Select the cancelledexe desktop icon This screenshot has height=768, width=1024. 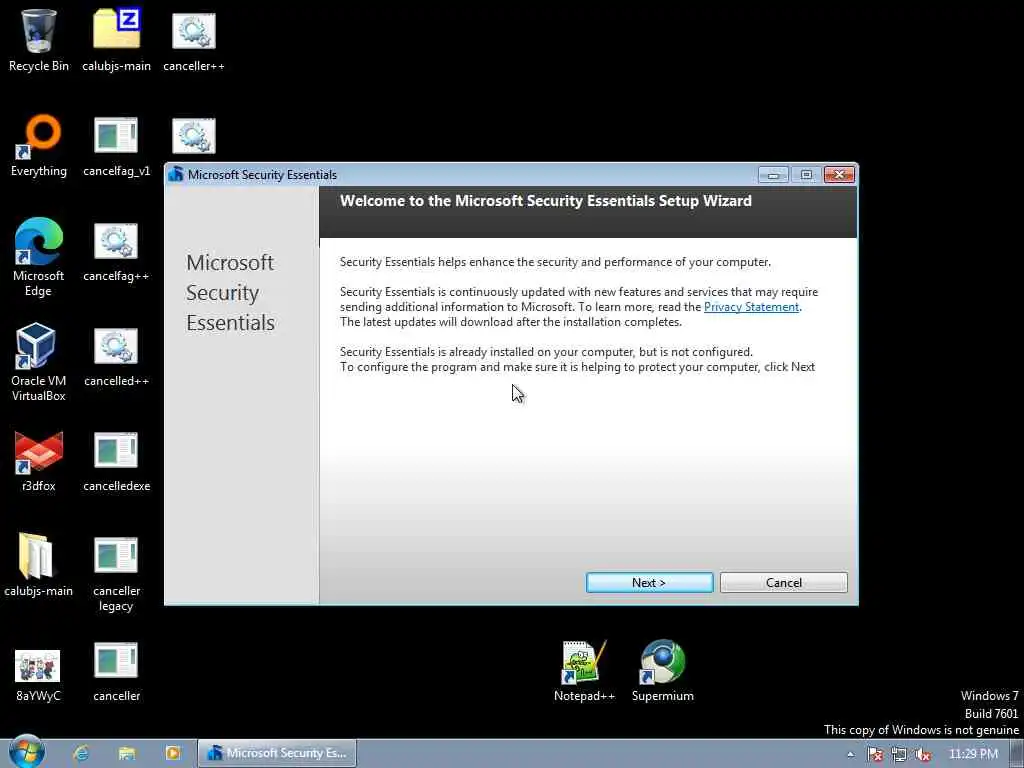click(x=116, y=460)
